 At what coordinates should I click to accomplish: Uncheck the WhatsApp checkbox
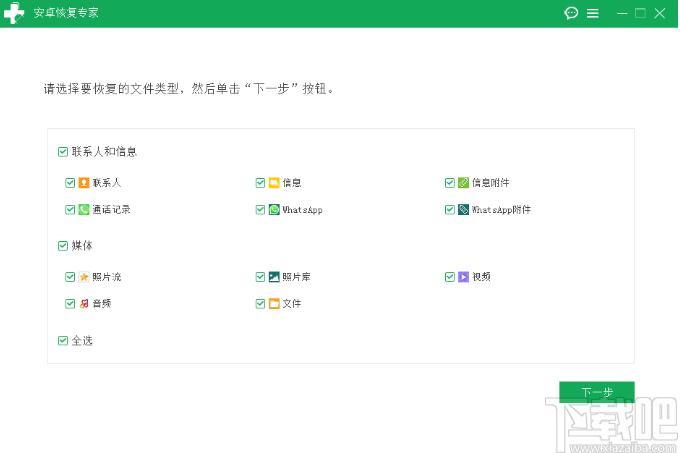click(260, 209)
